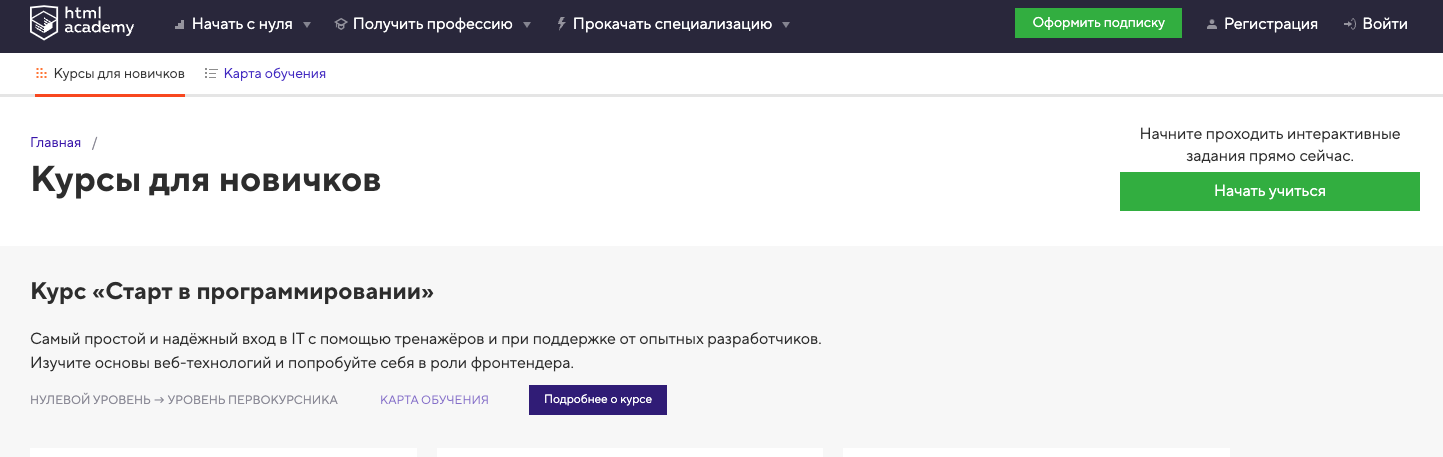Screen dimensions: 1443x457
Task: Click the bar chart icon beside Начать с нуля
Action: (180, 24)
